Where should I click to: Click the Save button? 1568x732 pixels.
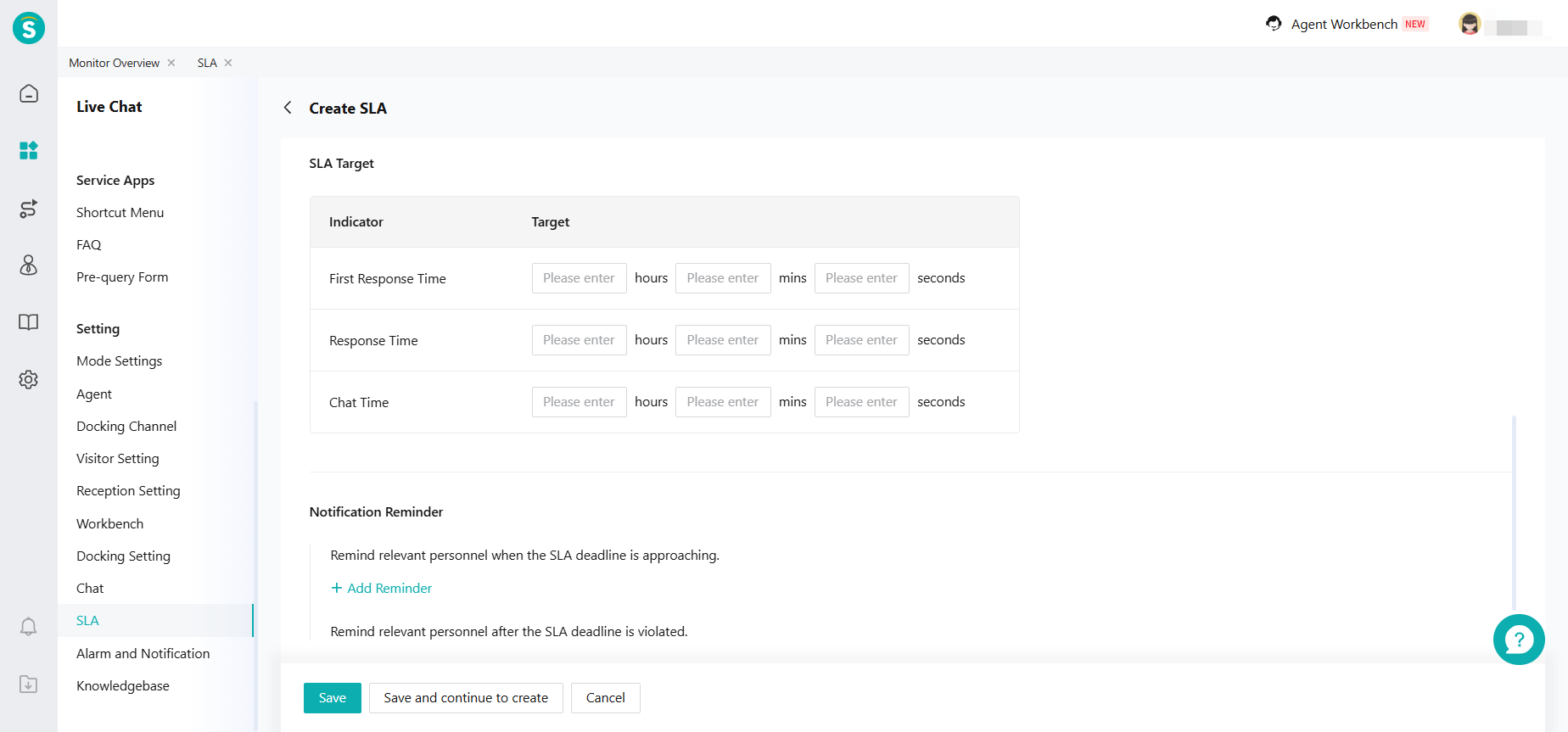point(332,698)
